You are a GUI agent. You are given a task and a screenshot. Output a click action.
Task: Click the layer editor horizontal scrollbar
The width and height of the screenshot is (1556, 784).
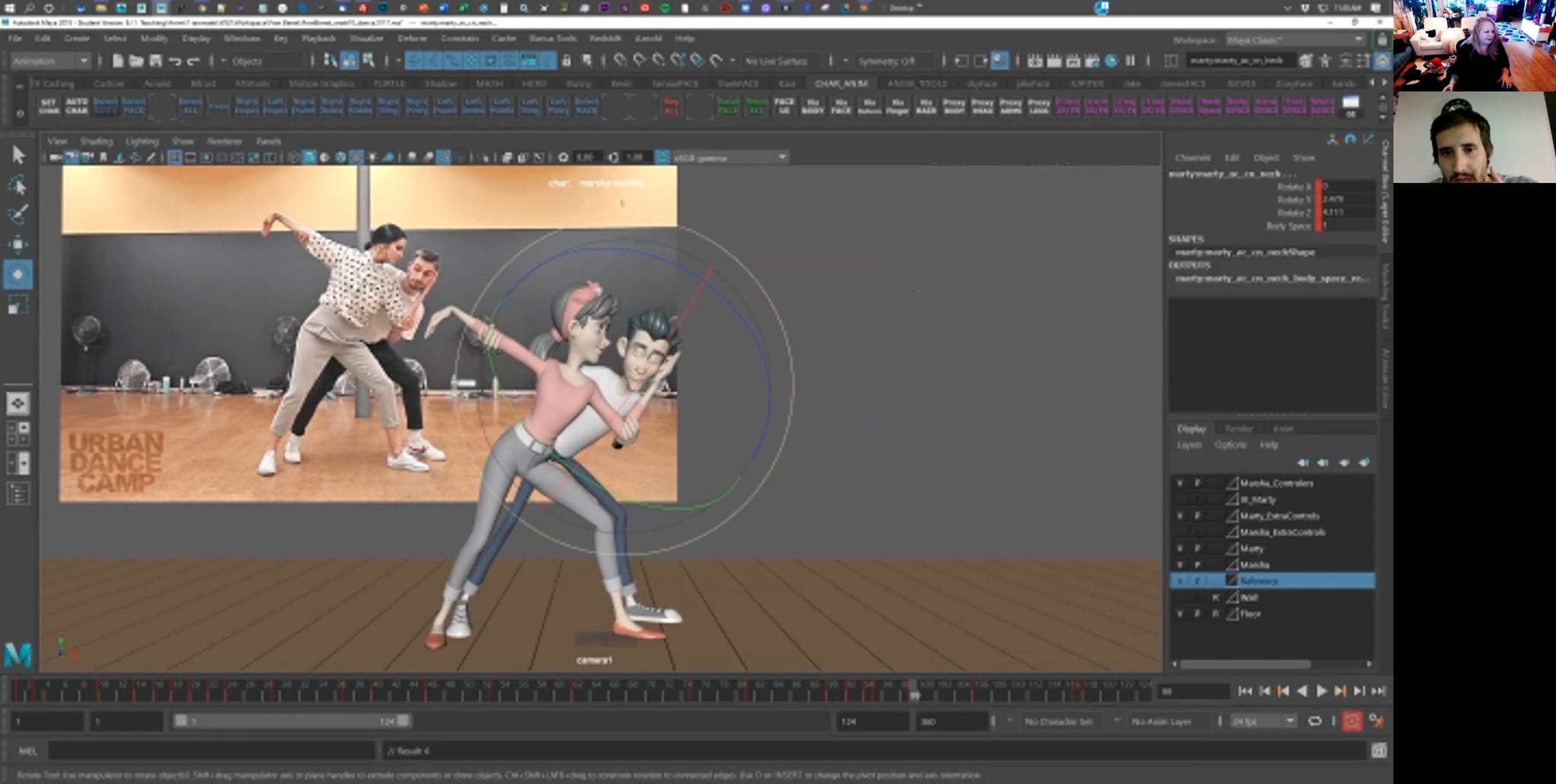click(x=1245, y=664)
